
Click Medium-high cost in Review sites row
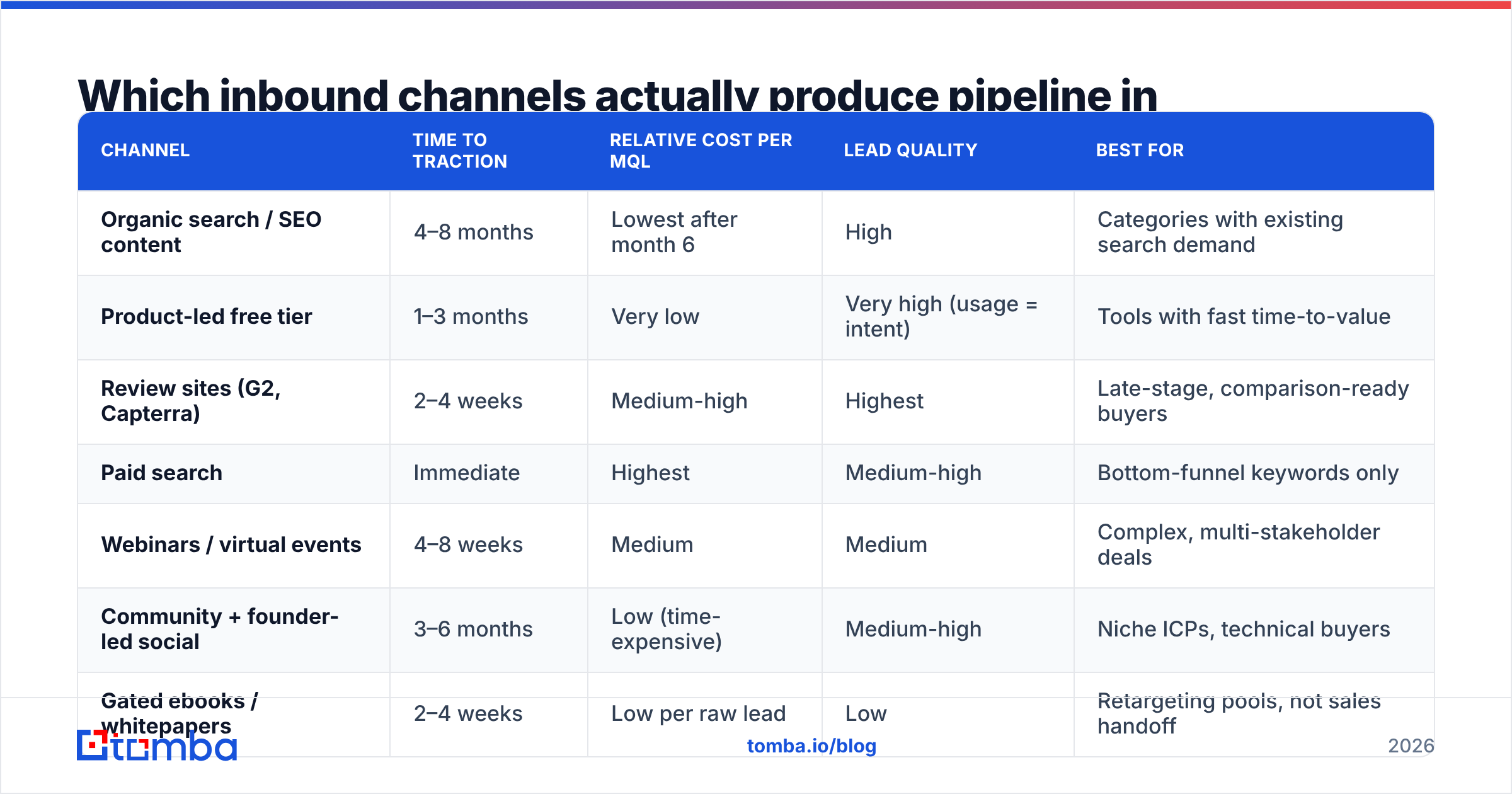tap(705, 401)
